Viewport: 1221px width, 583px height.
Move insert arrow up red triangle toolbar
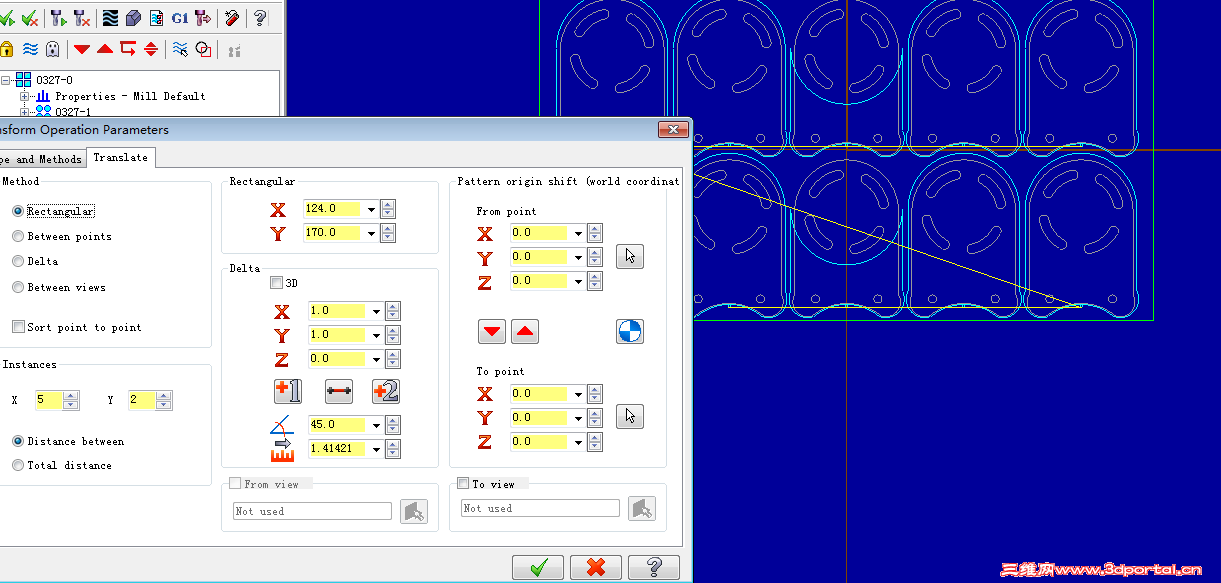coord(105,49)
